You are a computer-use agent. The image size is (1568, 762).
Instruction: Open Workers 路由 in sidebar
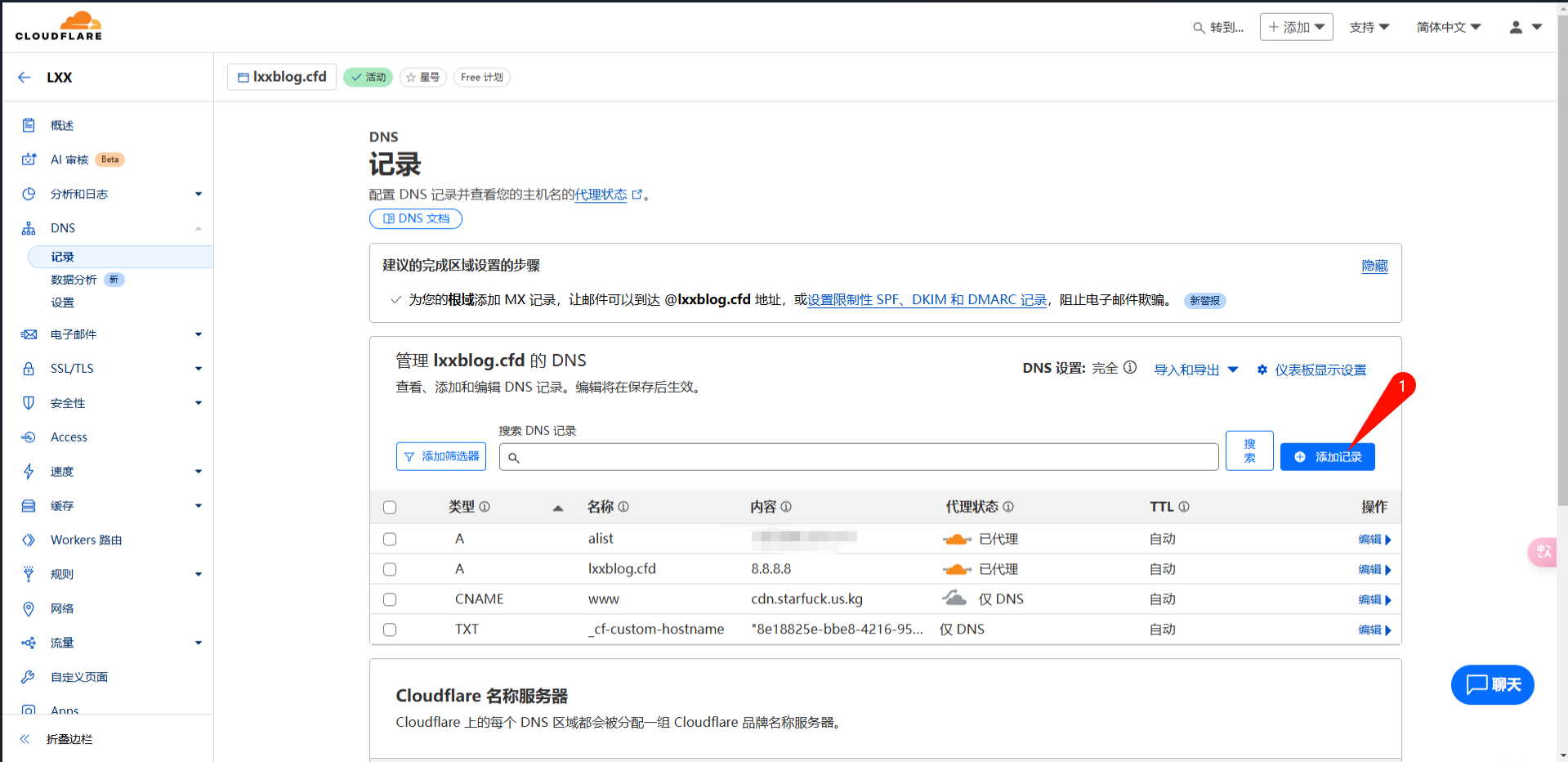tap(86, 540)
